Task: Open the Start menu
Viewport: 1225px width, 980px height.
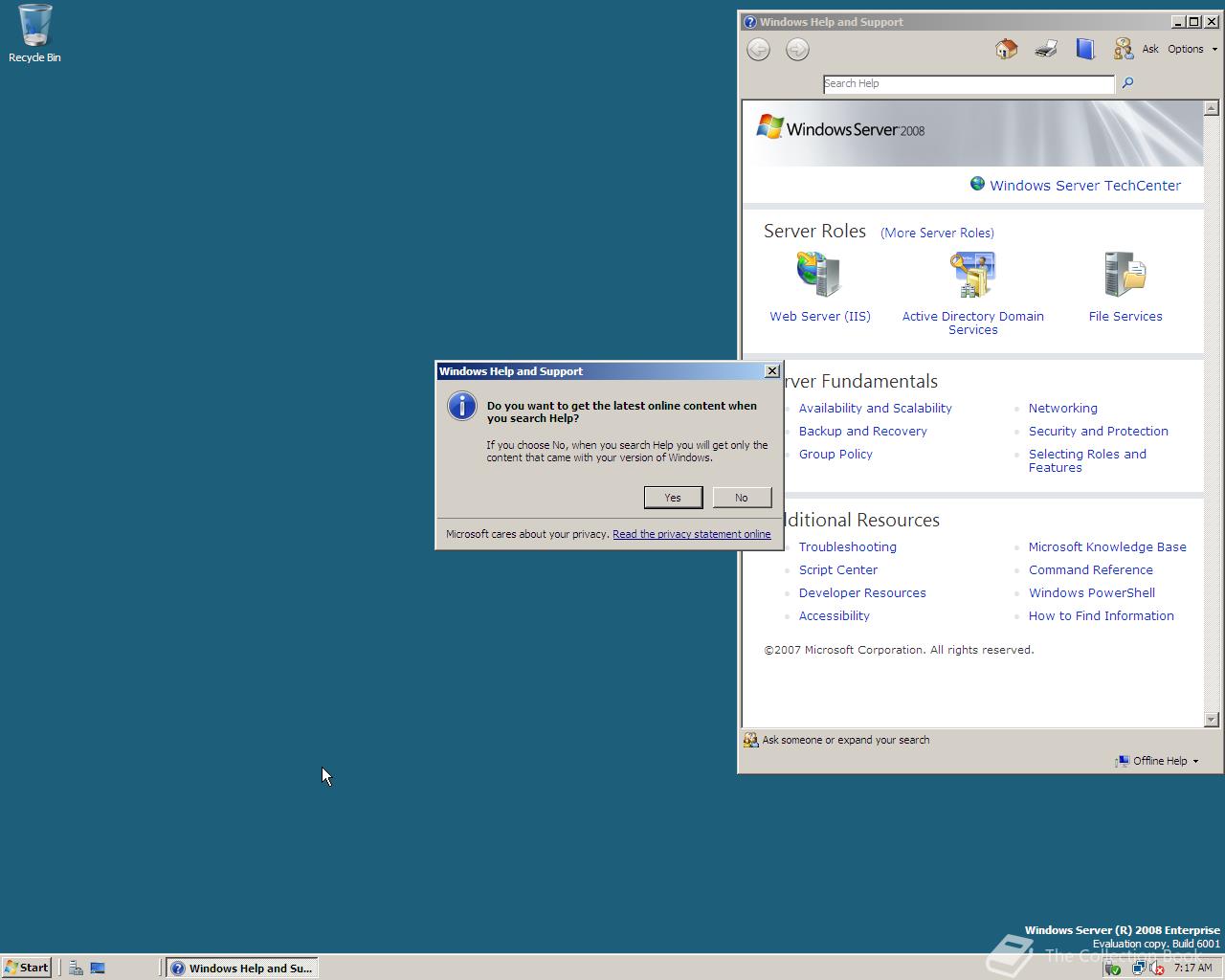Action: pyautogui.click(x=27, y=968)
